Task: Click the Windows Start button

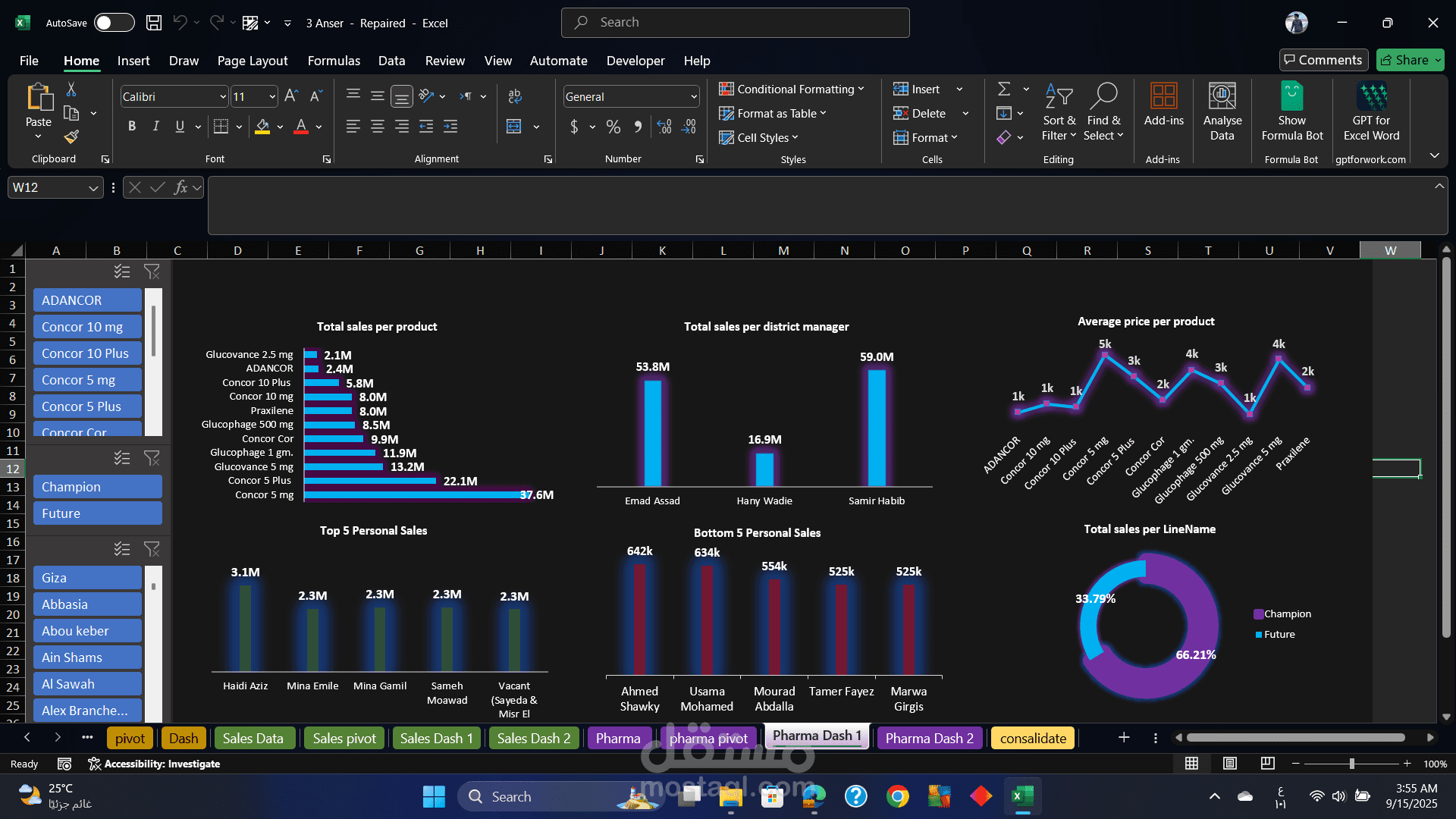Action: (434, 796)
